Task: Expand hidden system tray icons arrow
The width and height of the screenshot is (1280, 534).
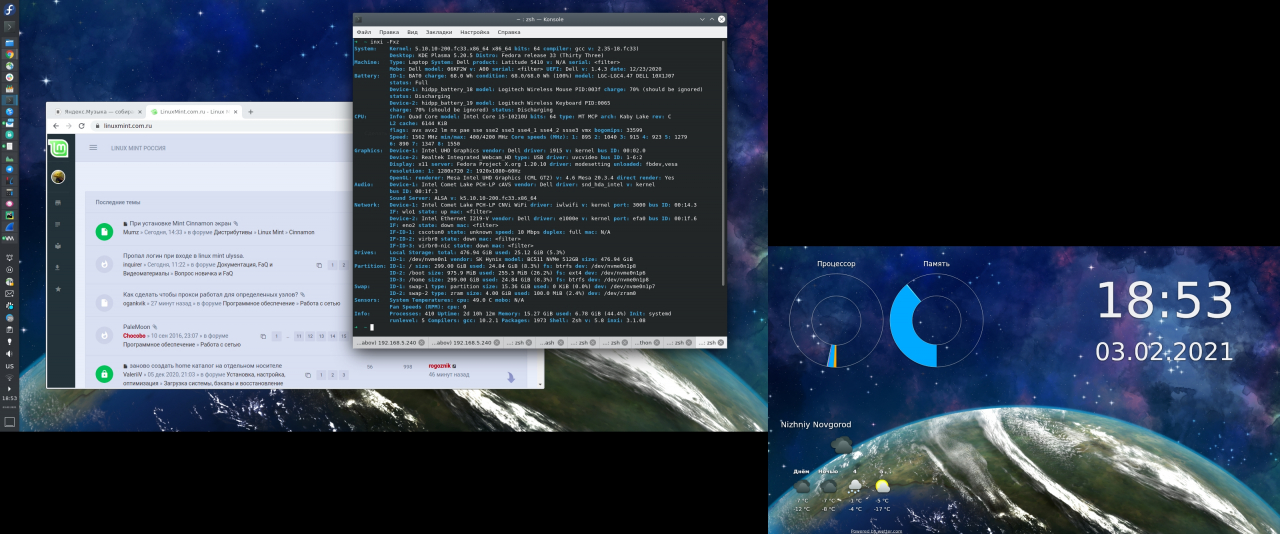Action: tap(10, 389)
